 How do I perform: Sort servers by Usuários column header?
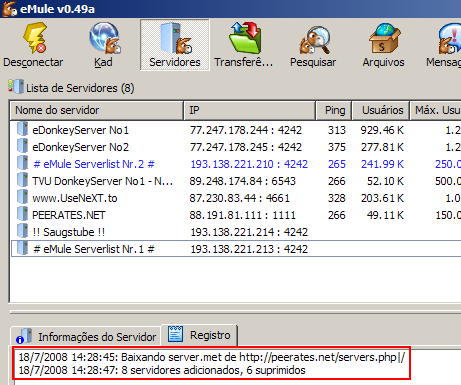381,110
